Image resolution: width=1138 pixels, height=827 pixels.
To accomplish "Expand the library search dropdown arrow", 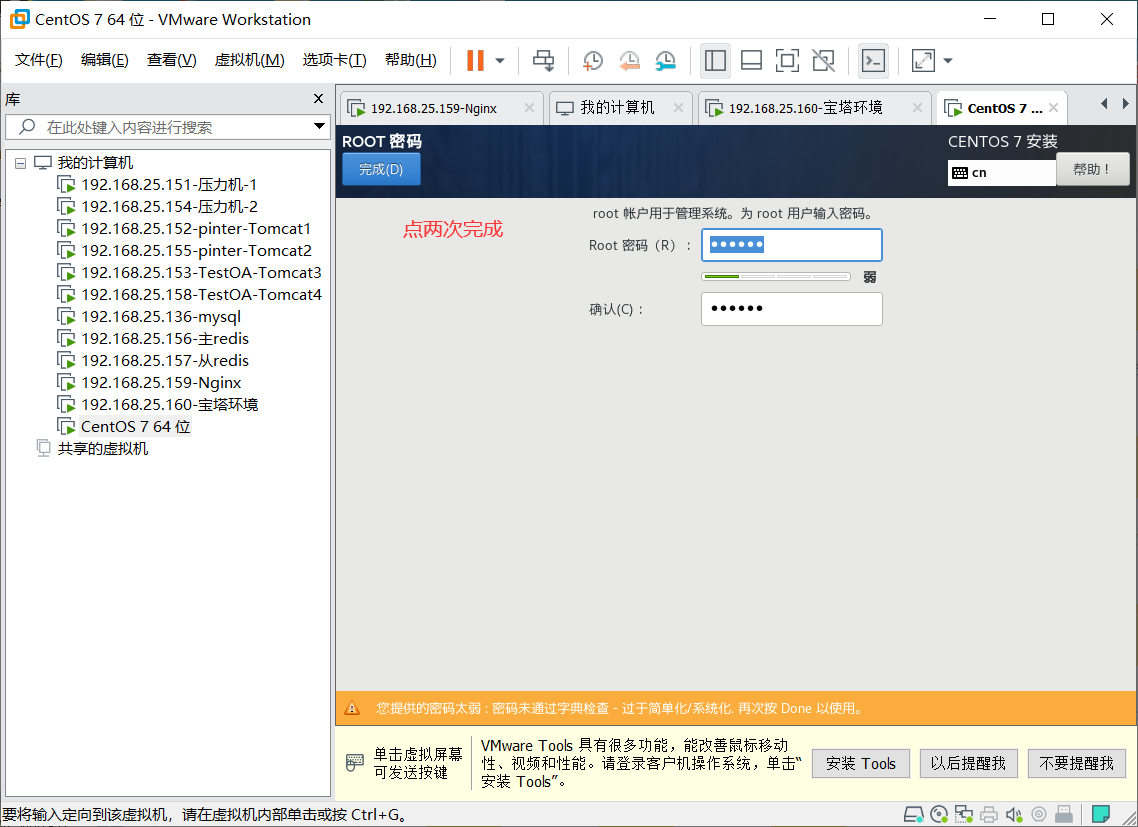I will tap(319, 126).
